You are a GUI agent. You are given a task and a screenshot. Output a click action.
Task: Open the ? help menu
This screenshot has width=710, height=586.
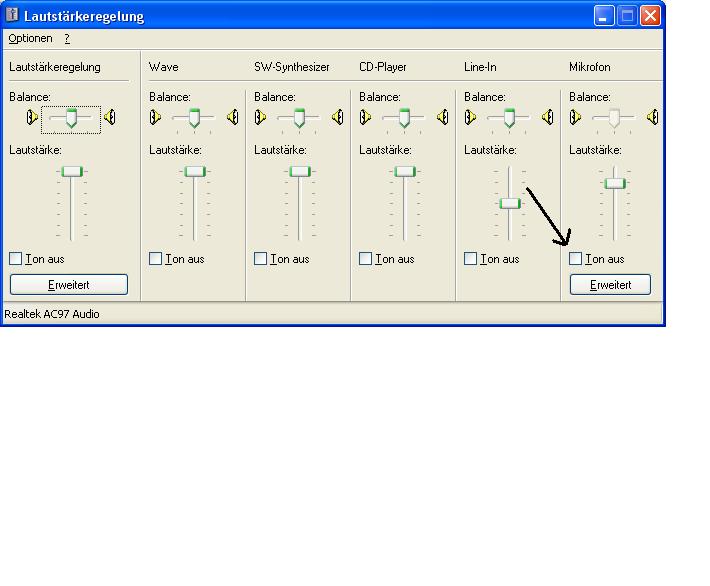(67, 38)
